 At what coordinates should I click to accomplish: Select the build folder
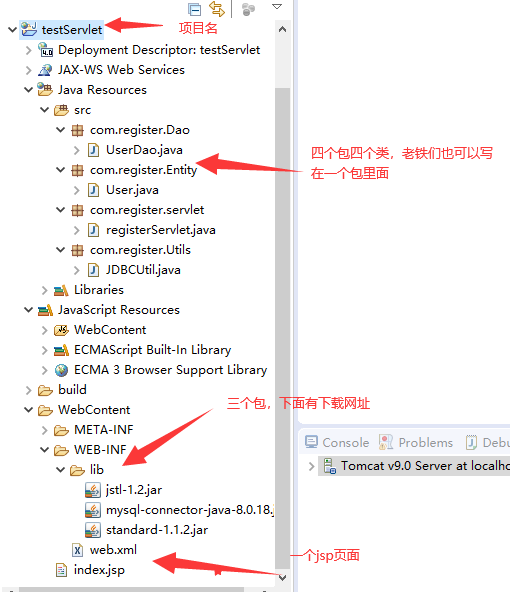(72, 390)
